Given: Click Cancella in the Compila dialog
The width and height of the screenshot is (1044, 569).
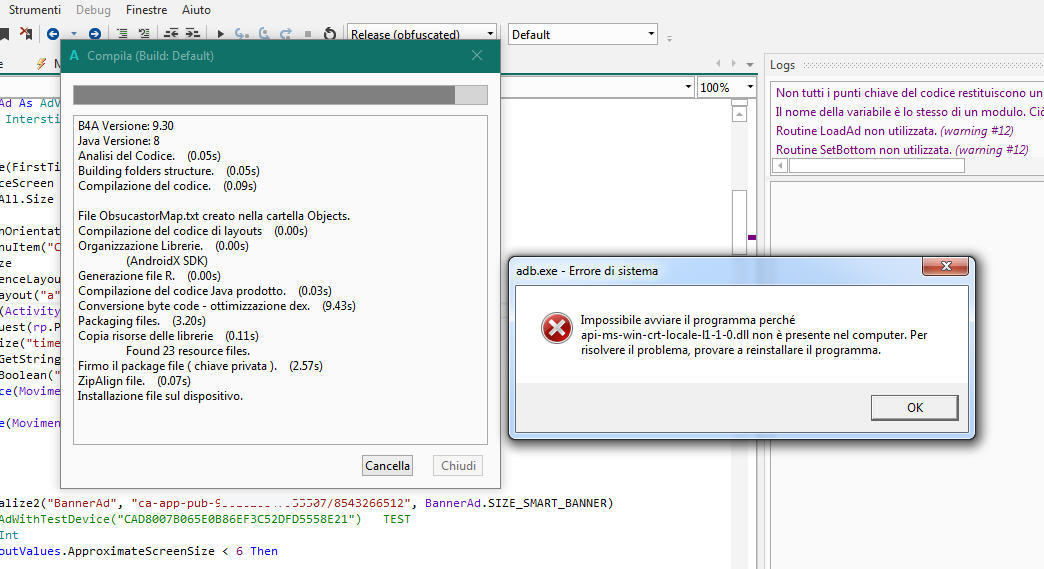Looking at the screenshot, I should [x=387, y=465].
